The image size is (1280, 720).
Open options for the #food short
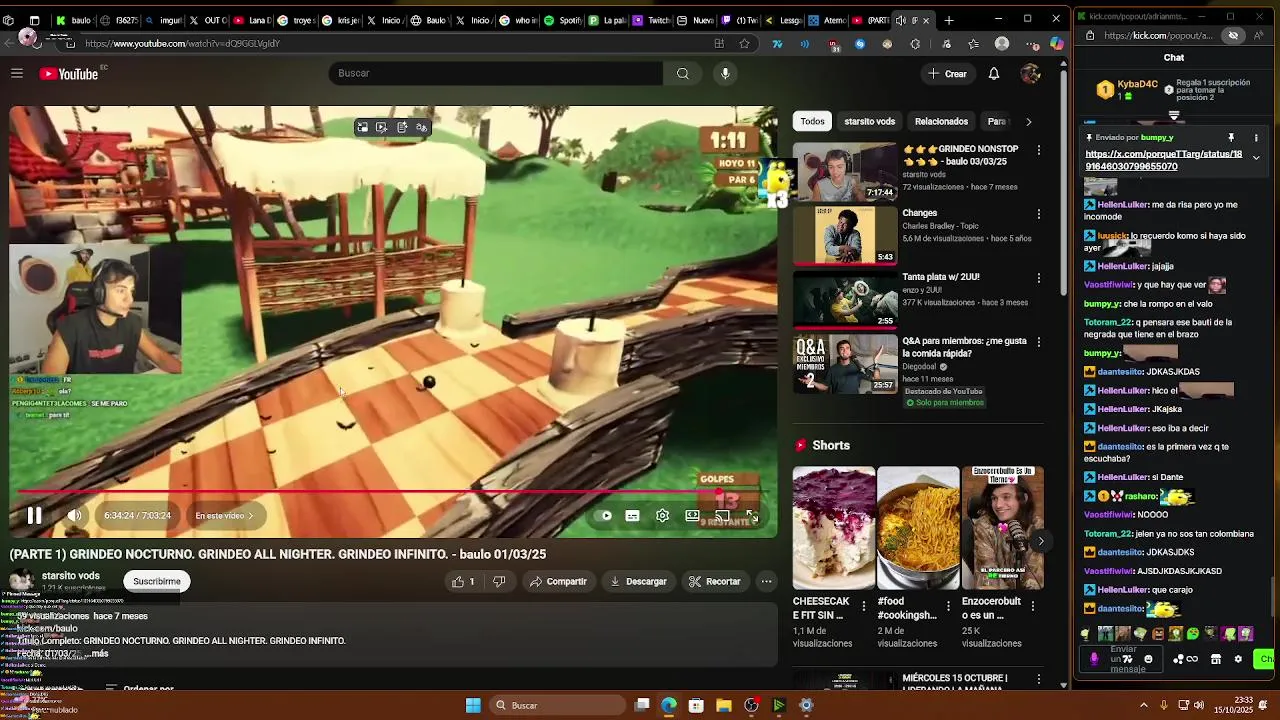(948, 606)
